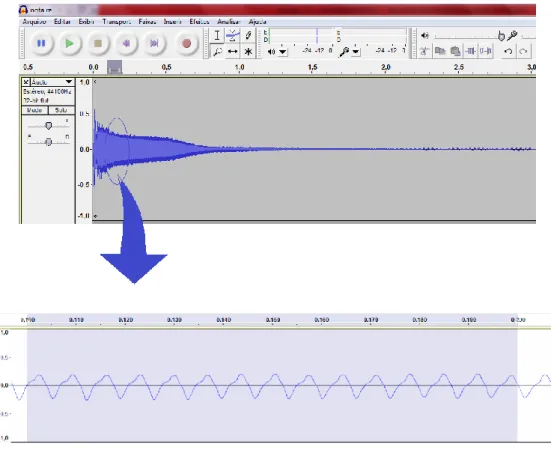This screenshot has height=453, width=551.
Task: Open the Faixas menu
Action: [147, 22]
